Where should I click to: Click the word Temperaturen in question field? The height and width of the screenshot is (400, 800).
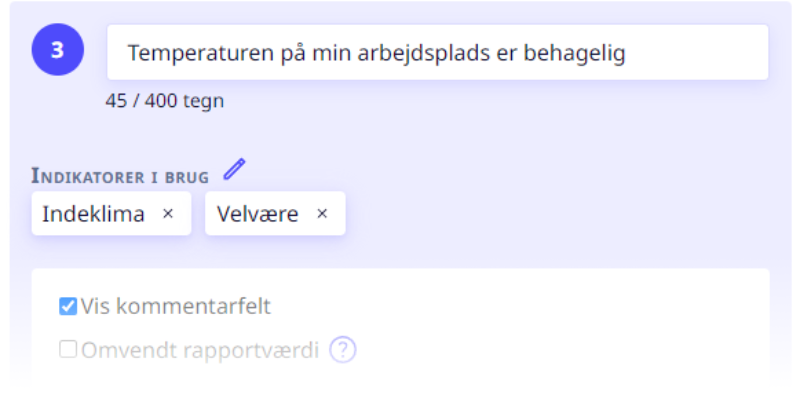(201, 53)
